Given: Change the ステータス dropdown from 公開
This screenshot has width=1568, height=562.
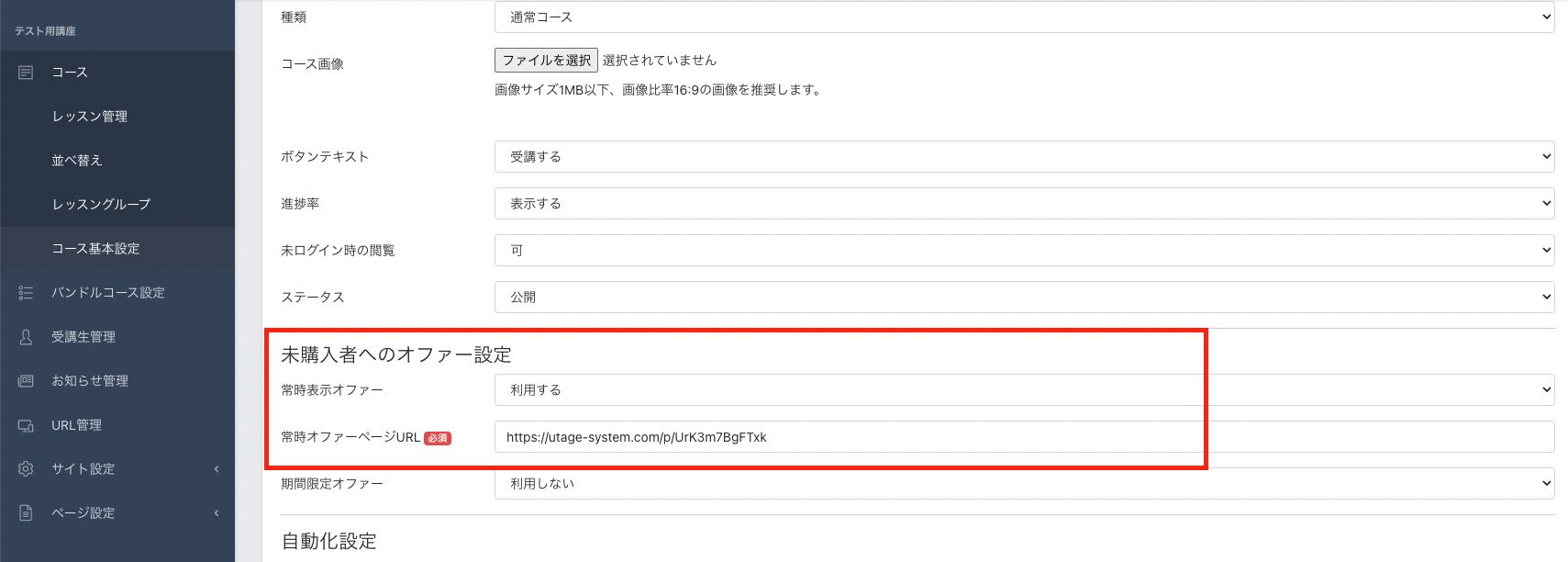Looking at the screenshot, I should coord(1023,298).
